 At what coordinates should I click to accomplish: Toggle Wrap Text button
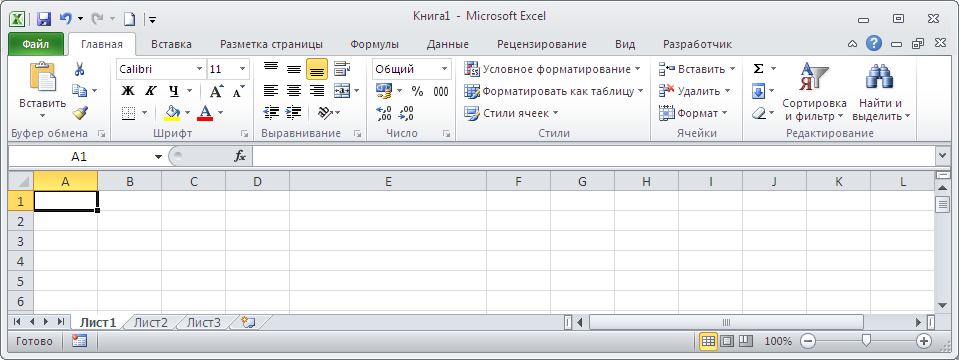click(342, 68)
